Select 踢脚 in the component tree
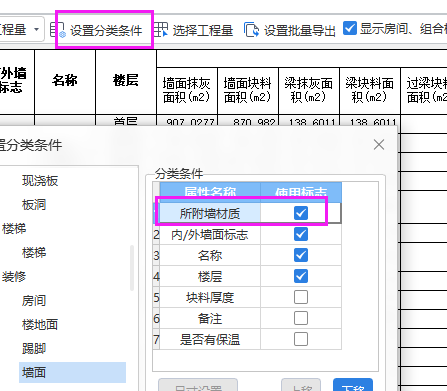 point(34,349)
